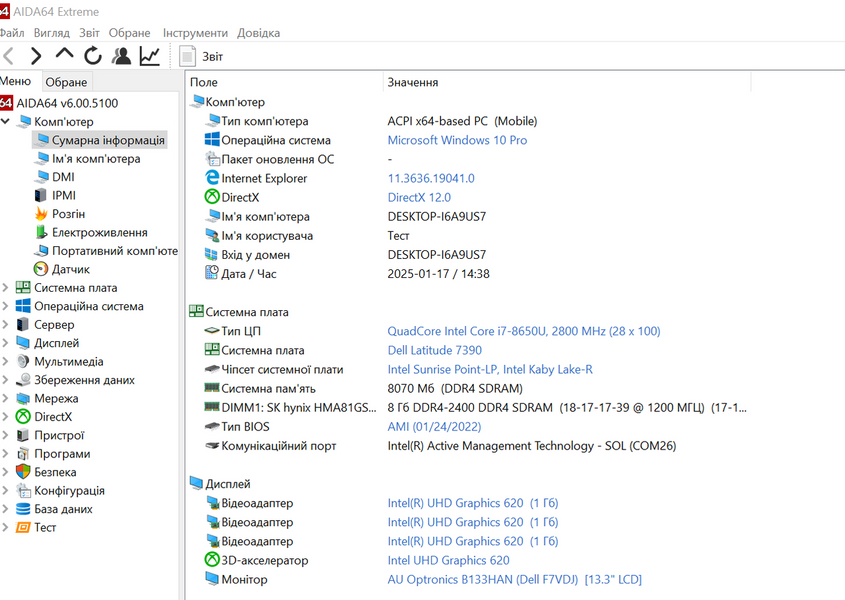Click the Пристрої devices icon
Image resolution: width=845 pixels, height=600 pixels.
[x=23, y=435]
